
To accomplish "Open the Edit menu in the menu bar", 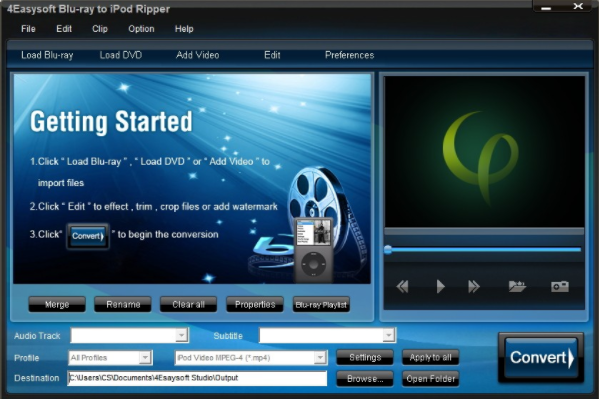I will click(64, 29).
